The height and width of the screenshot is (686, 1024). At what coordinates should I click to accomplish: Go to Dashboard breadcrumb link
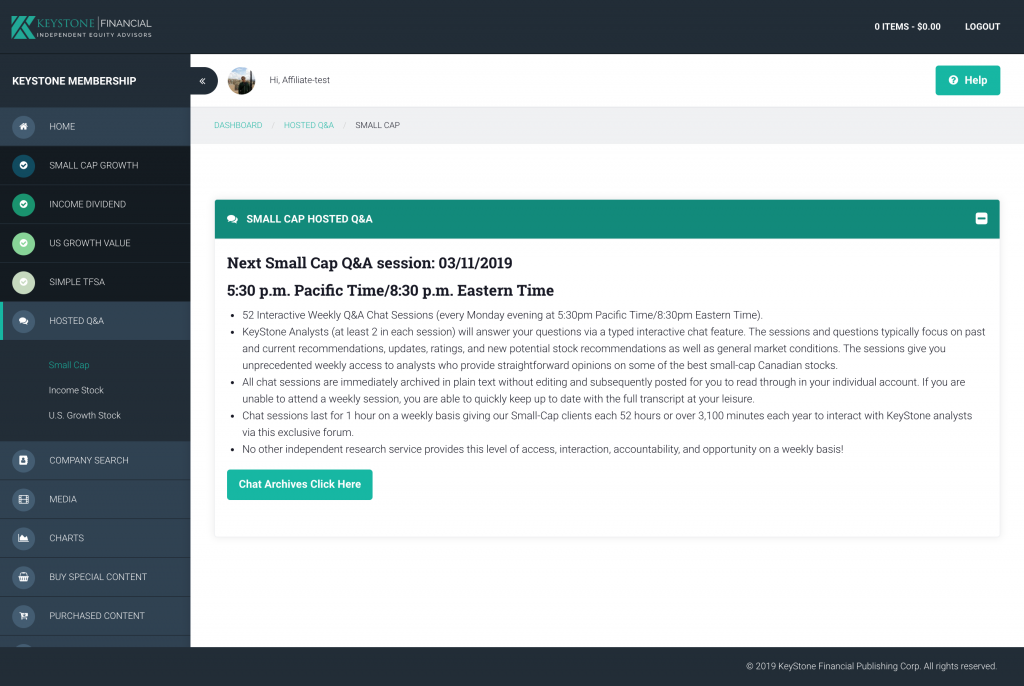coord(238,125)
